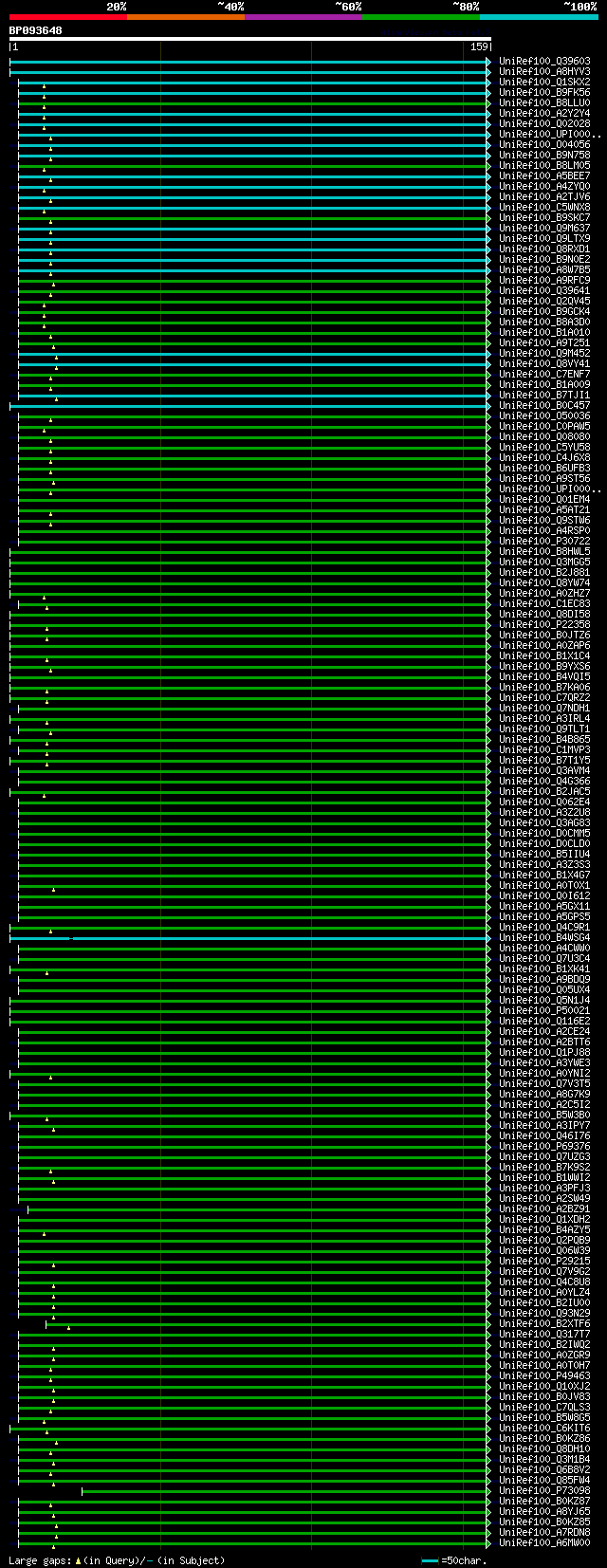Select the label UniRef100_B2JAC5
607x1568 pixels.
click(x=544, y=791)
